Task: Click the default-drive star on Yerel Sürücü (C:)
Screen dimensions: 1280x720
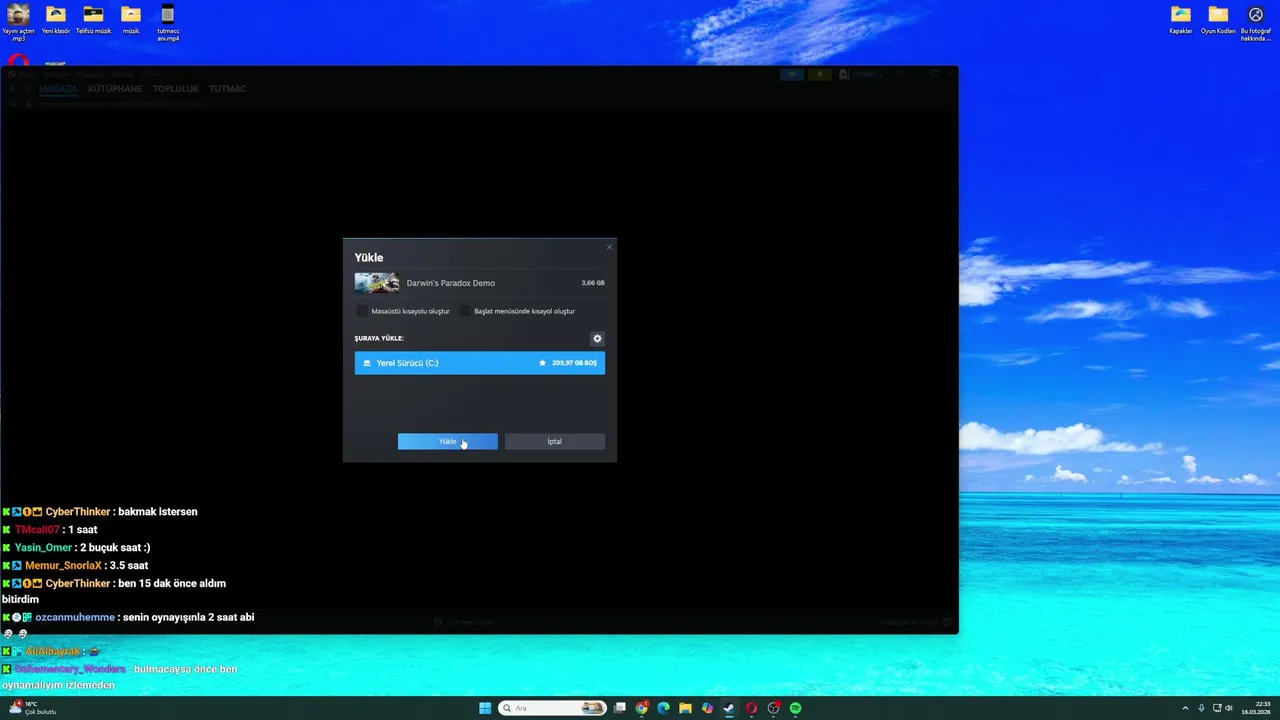Action: tap(542, 363)
